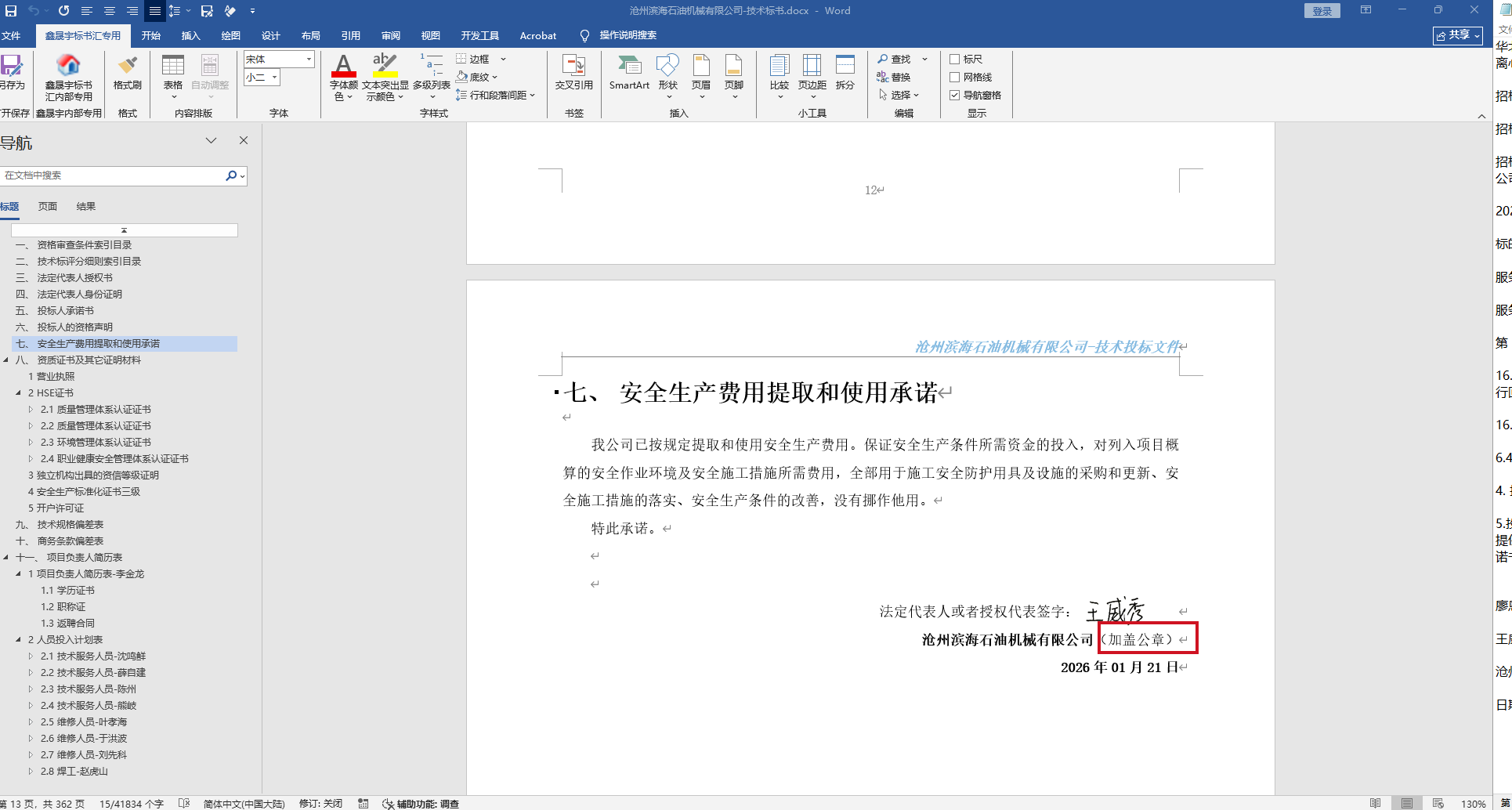Select the 格式刷 format painter tool

tap(127, 72)
